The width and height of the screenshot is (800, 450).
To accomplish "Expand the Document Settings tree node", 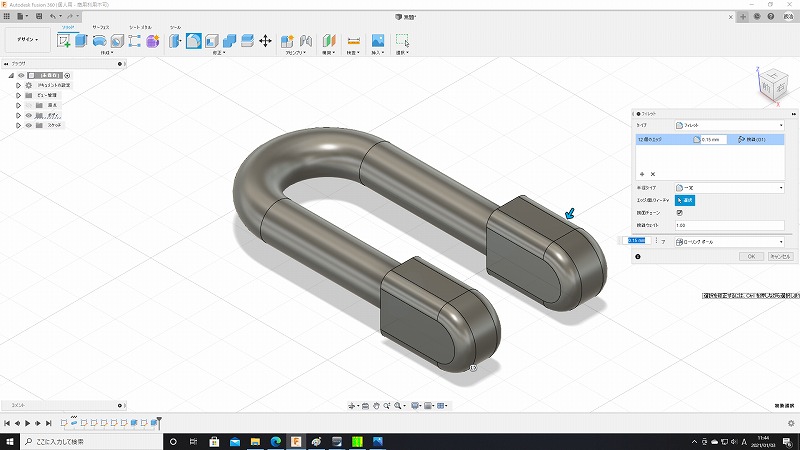I will (x=18, y=85).
